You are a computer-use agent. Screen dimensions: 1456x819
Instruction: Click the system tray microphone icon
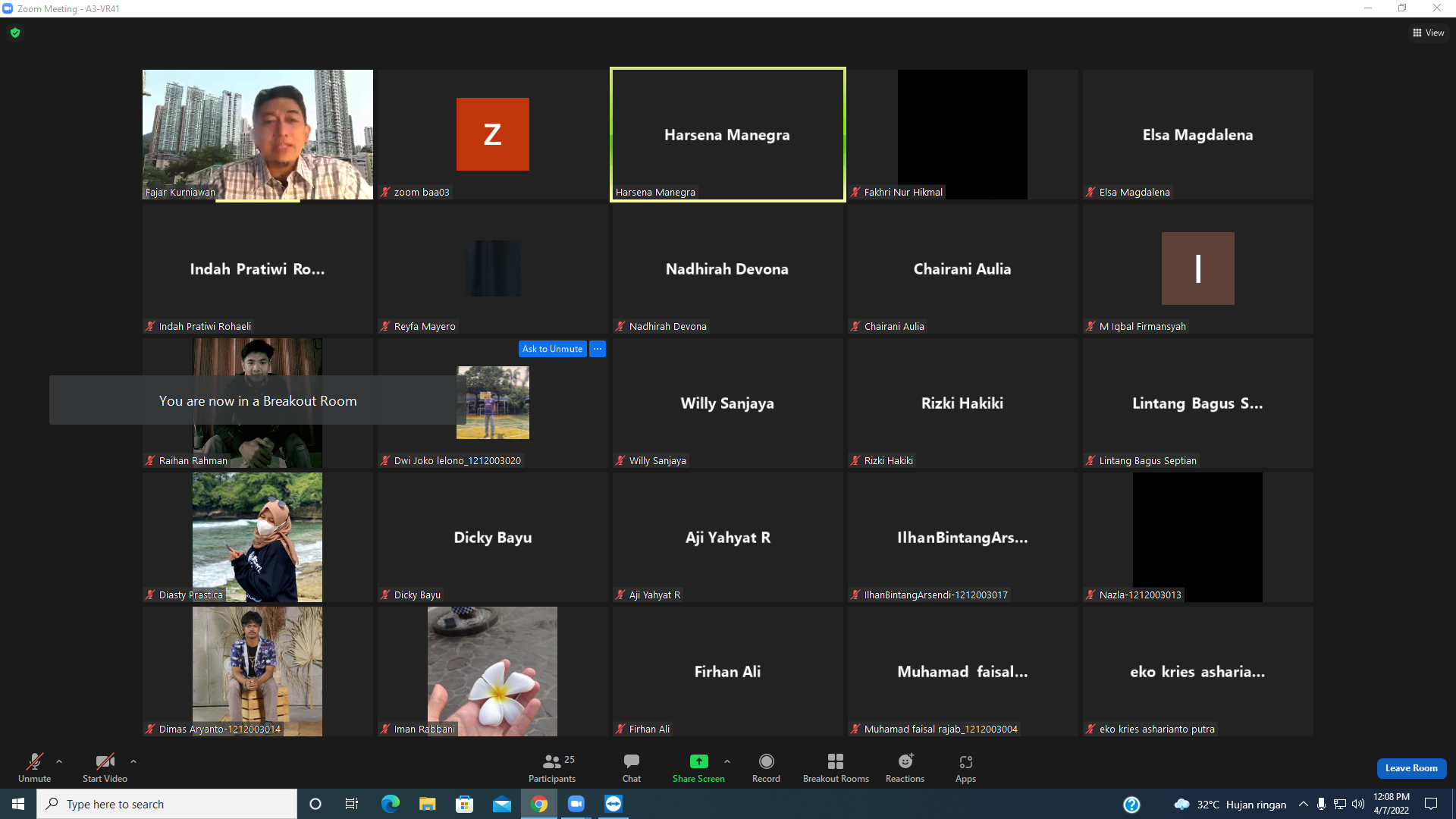[1321, 804]
